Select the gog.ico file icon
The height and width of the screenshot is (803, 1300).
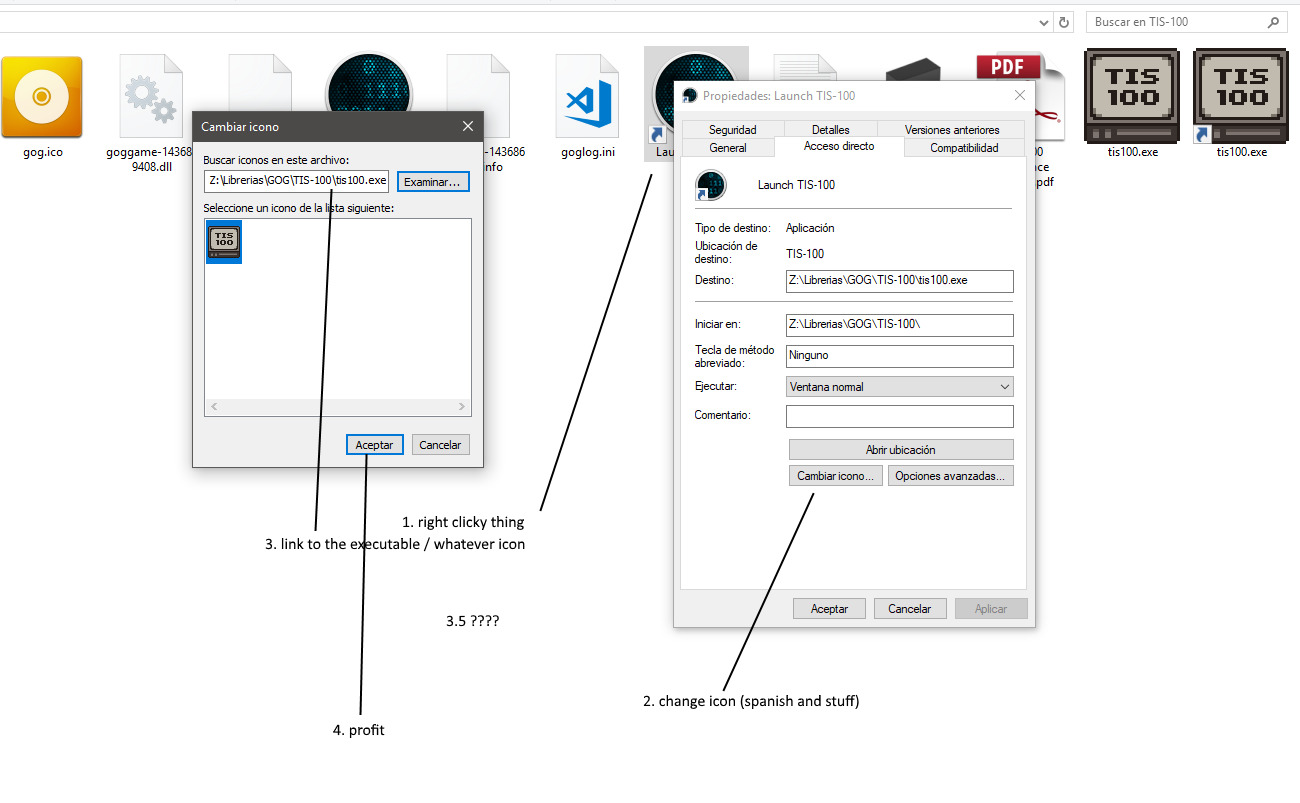point(42,96)
